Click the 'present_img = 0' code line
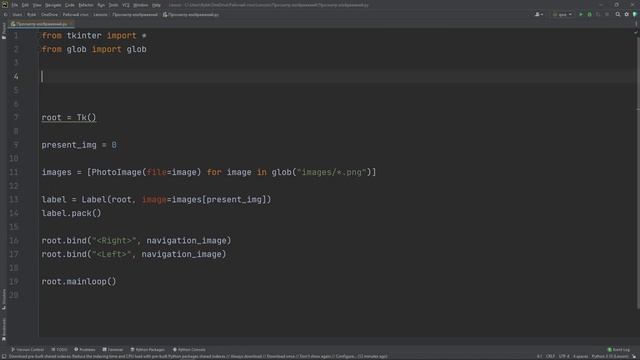The height and width of the screenshot is (360, 640). click(x=79, y=145)
